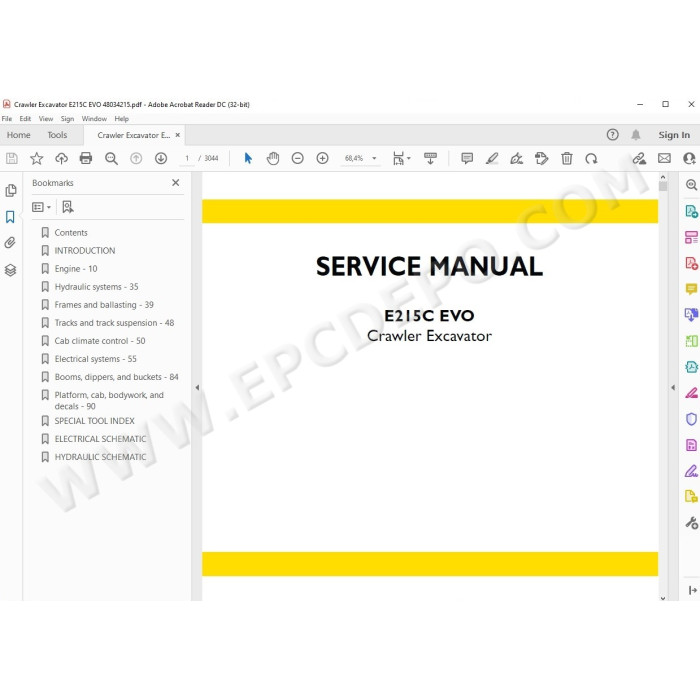Open the File menu
Screen dimensions: 700x700
(x=7, y=119)
